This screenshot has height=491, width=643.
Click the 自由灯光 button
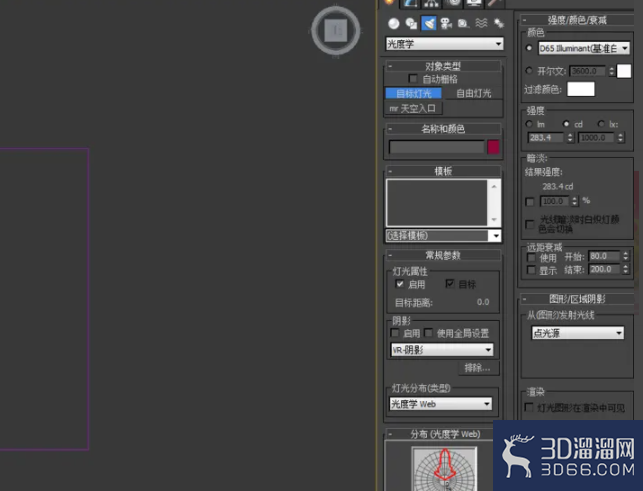(x=474, y=94)
